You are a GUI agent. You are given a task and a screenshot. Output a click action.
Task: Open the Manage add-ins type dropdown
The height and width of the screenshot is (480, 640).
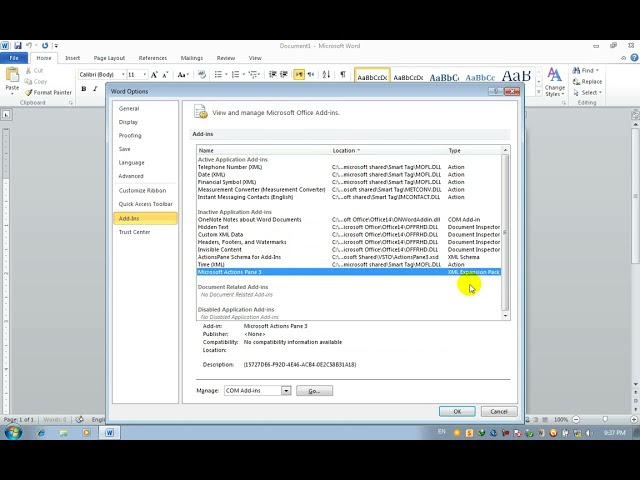click(286, 391)
